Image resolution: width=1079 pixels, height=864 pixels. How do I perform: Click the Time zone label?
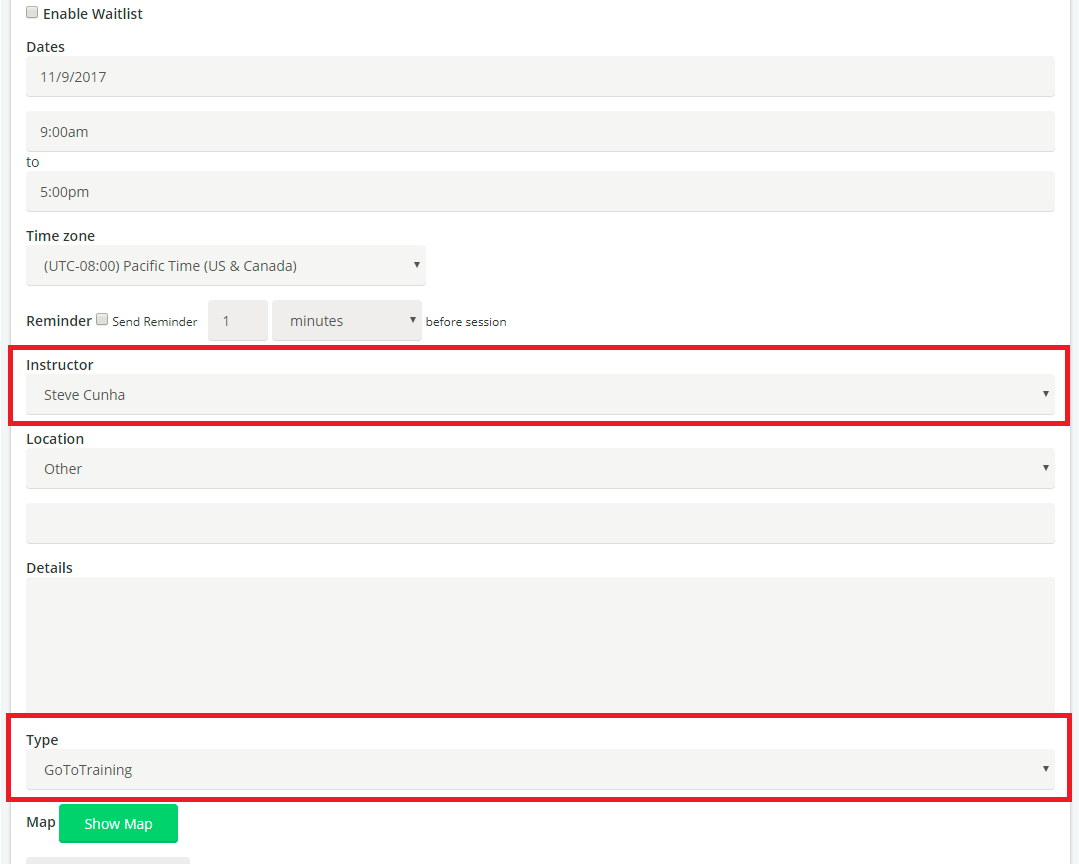click(x=61, y=236)
